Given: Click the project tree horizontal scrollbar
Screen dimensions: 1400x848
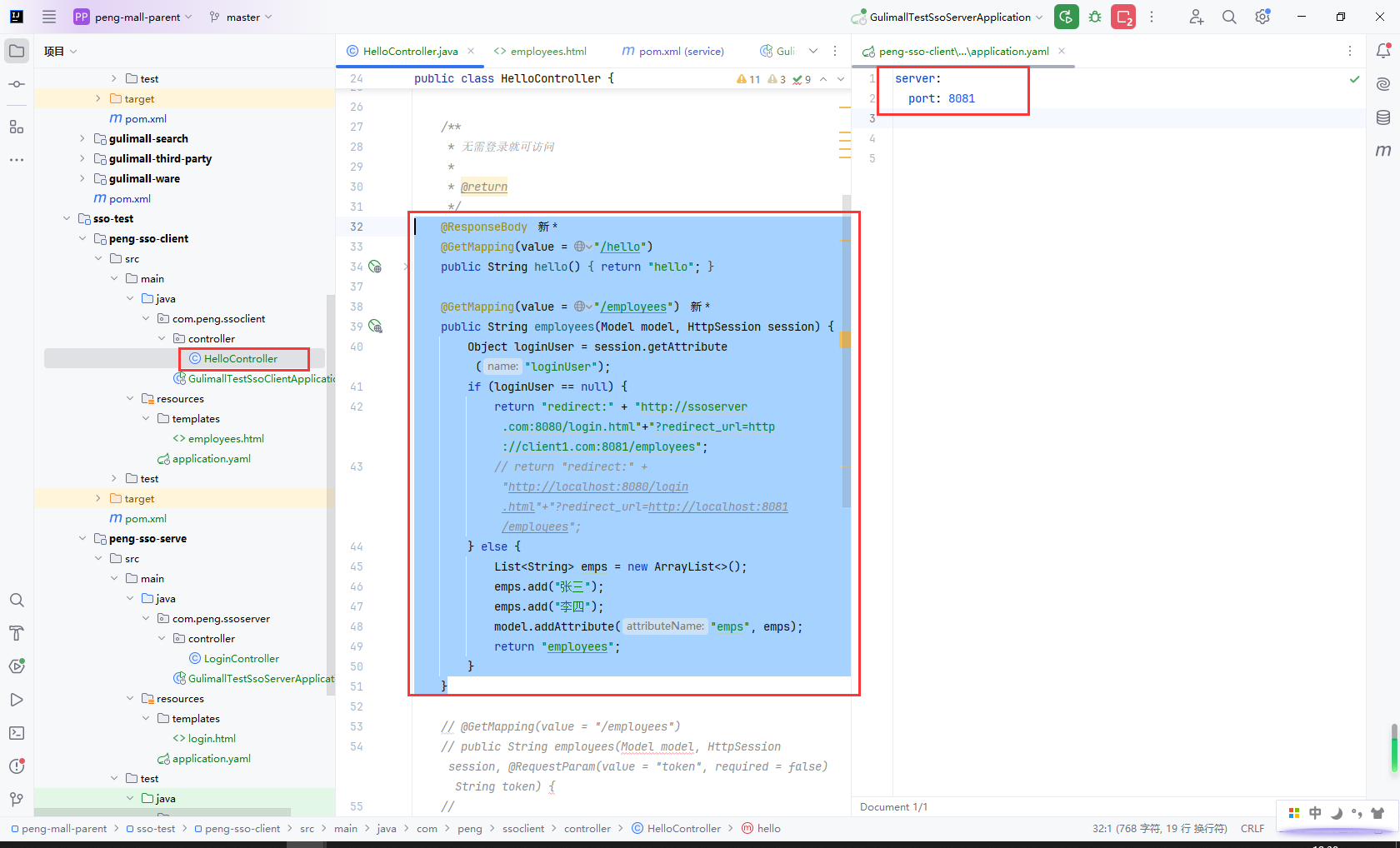Looking at the screenshot, I should pos(162,812).
